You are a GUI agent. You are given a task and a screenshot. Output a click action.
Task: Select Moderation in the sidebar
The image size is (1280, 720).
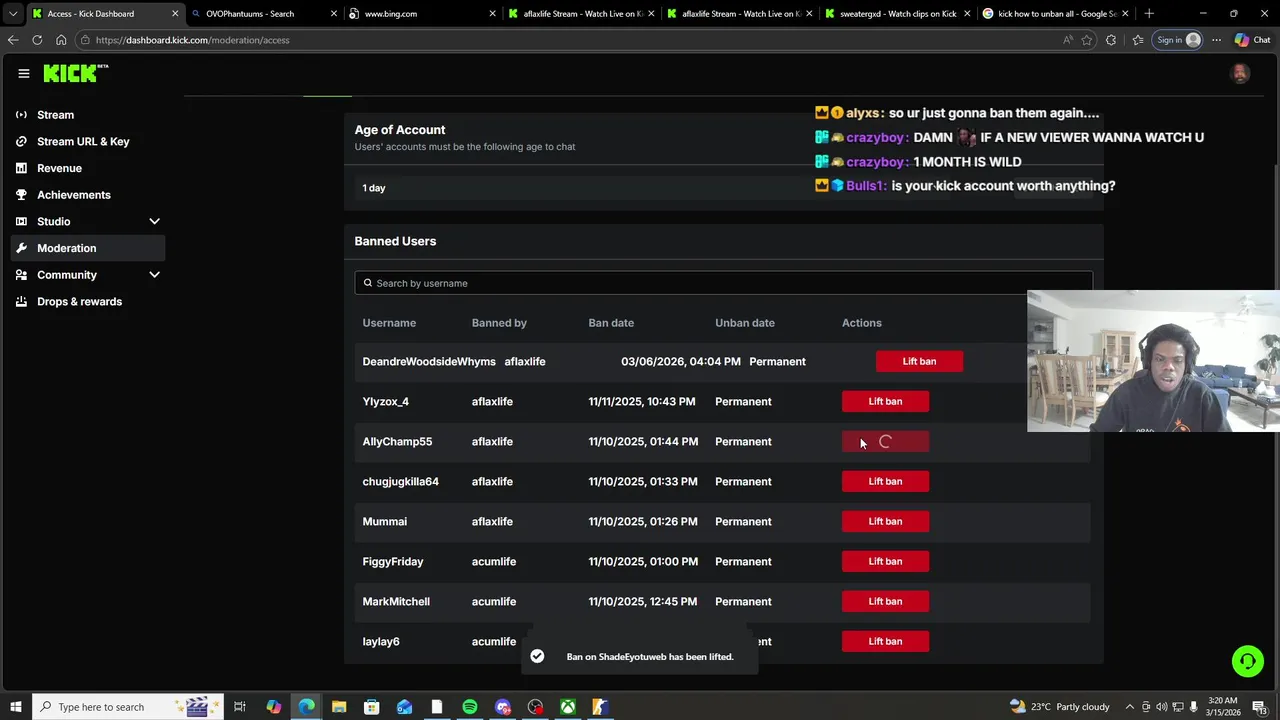(x=88, y=248)
